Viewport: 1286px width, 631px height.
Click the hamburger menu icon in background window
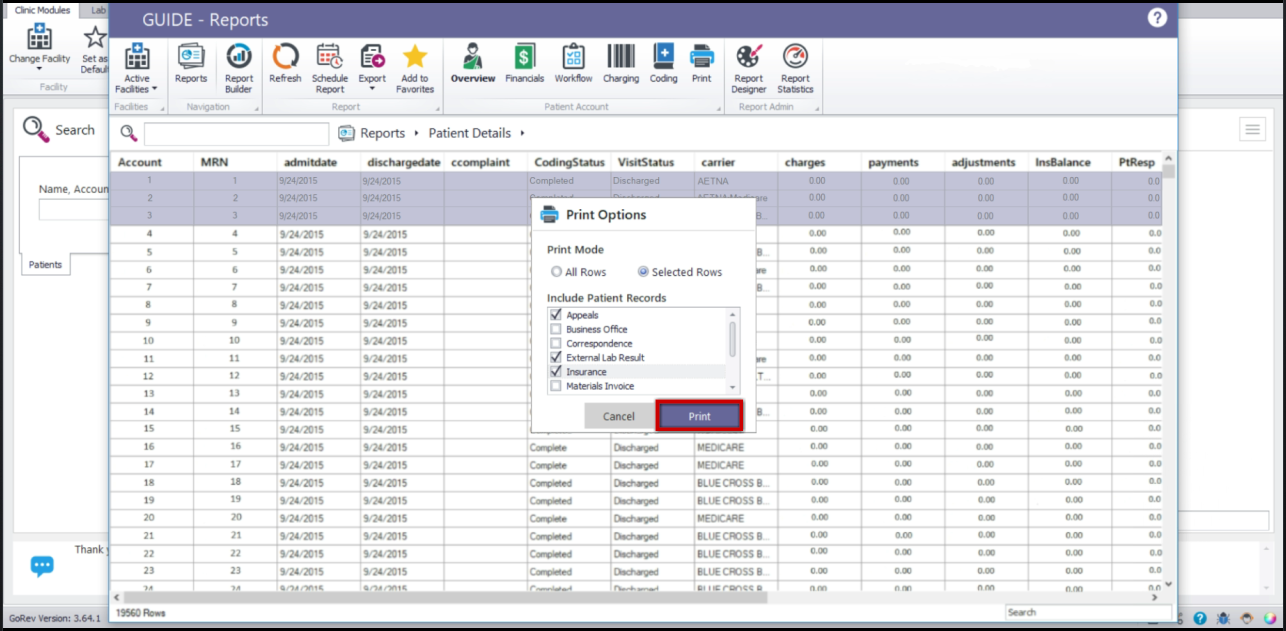(x=1252, y=129)
